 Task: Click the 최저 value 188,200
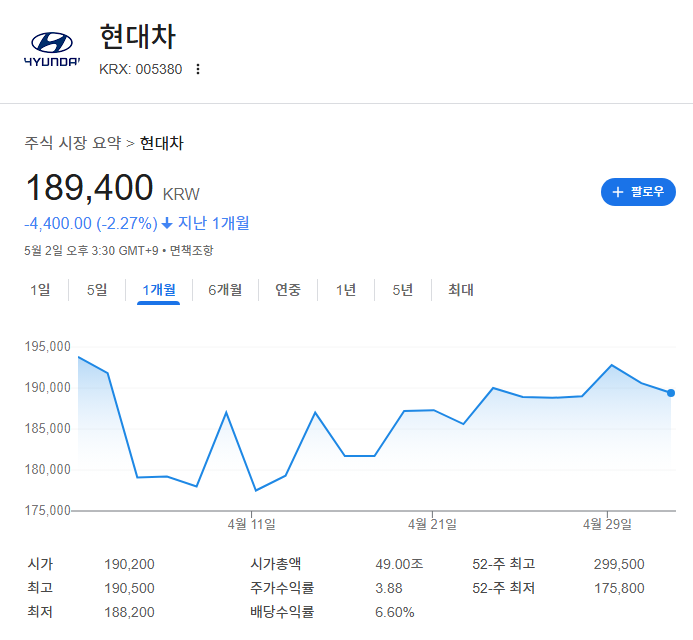pos(129,612)
